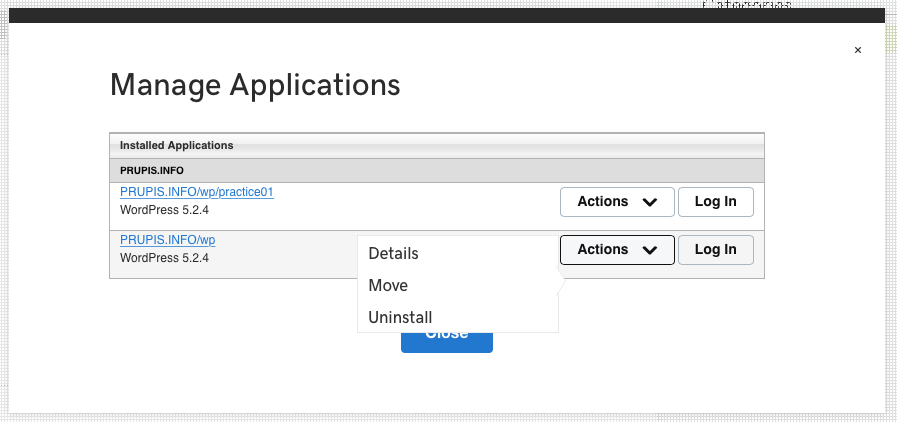
Task: Click the chevron arrow in practice01's Actions button
Action: coord(650,202)
